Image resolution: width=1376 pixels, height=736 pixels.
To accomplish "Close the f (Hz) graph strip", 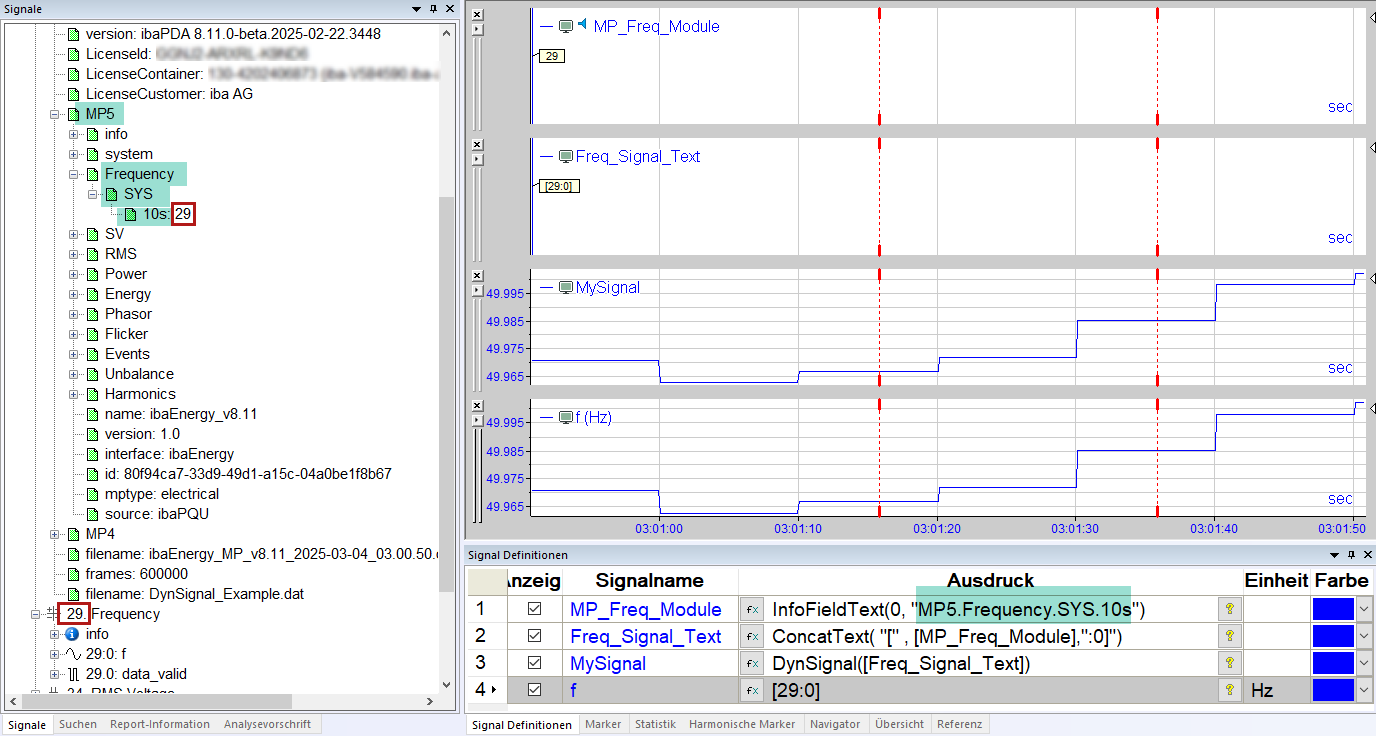I will click(x=477, y=405).
